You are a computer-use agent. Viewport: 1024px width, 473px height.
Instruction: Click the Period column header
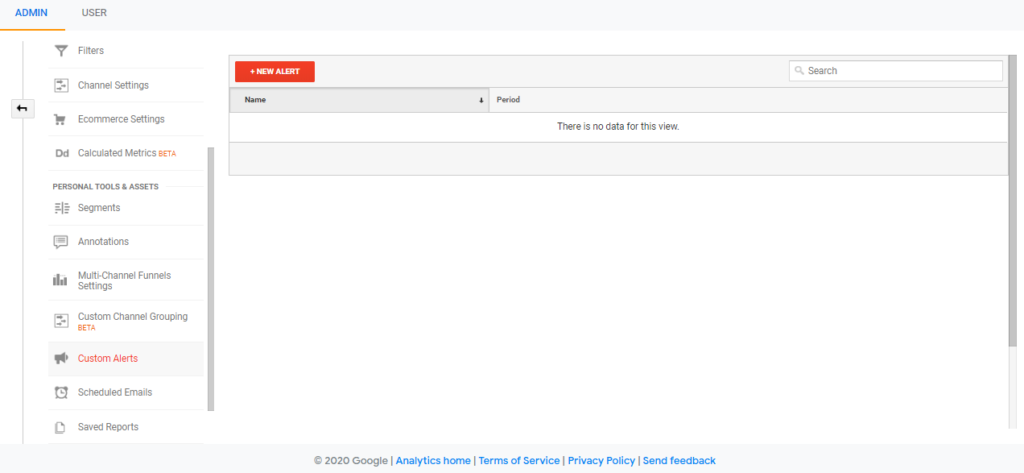pos(748,100)
